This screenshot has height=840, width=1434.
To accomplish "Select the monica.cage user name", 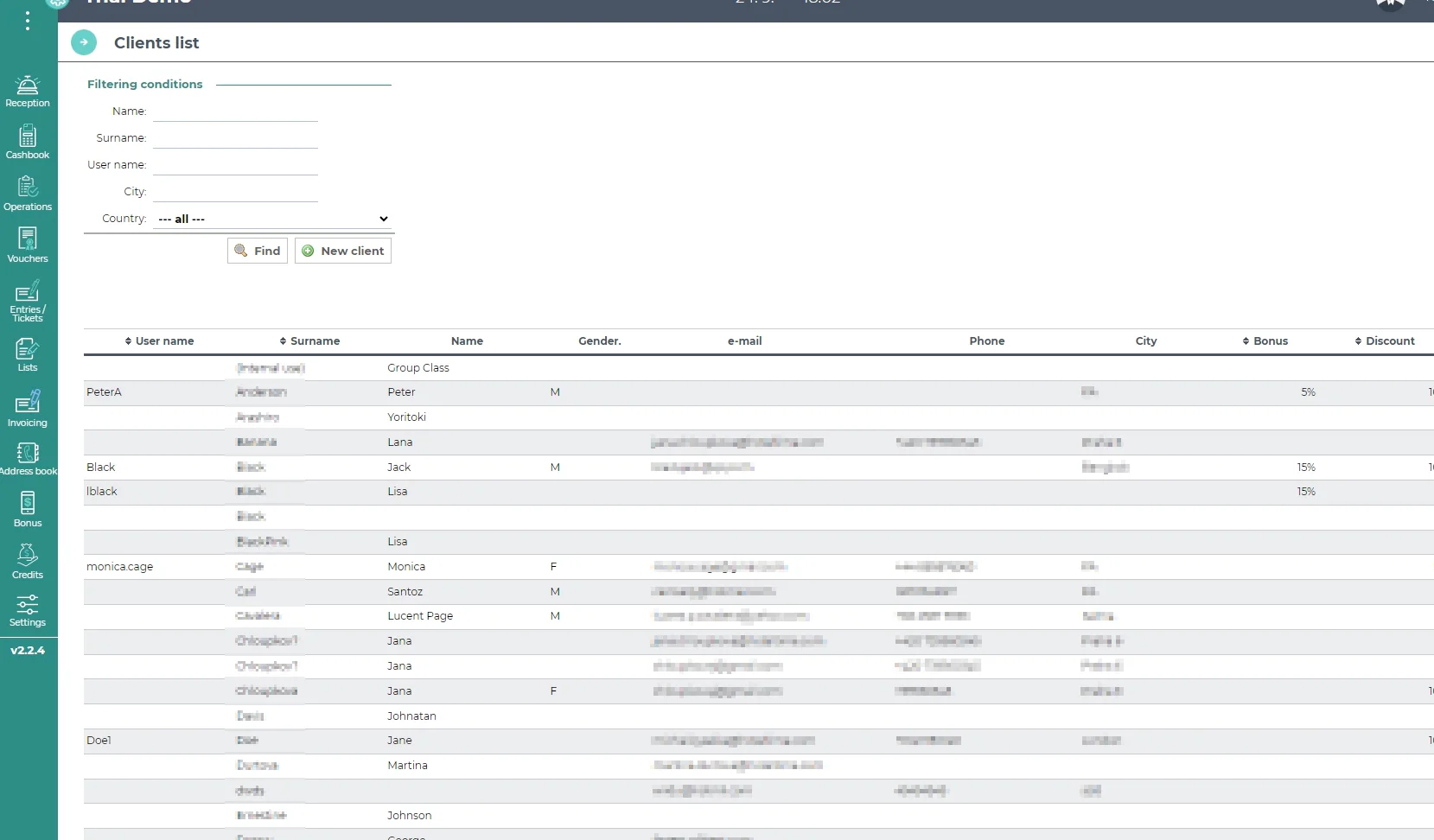I will pos(119,567).
